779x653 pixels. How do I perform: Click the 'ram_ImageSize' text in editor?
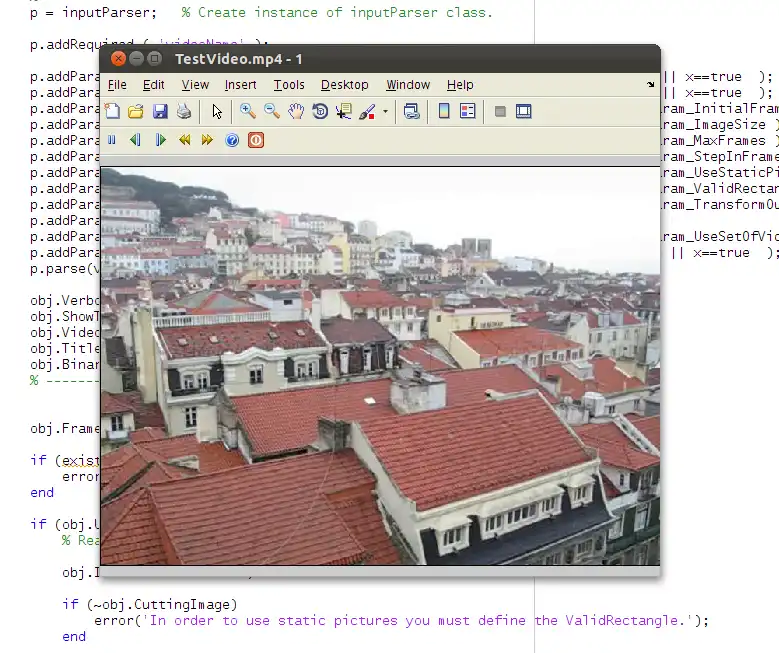[x=713, y=125]
